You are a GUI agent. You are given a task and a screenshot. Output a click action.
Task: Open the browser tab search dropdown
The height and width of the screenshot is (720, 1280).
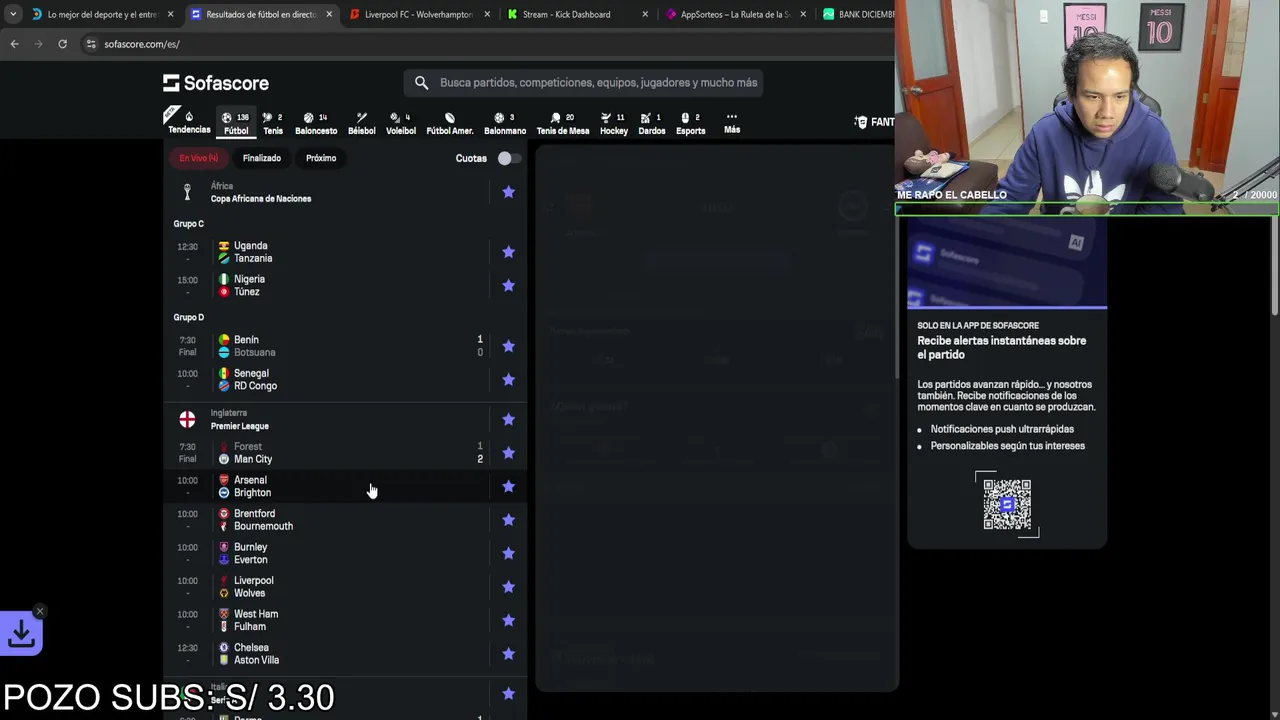point(12,15)
